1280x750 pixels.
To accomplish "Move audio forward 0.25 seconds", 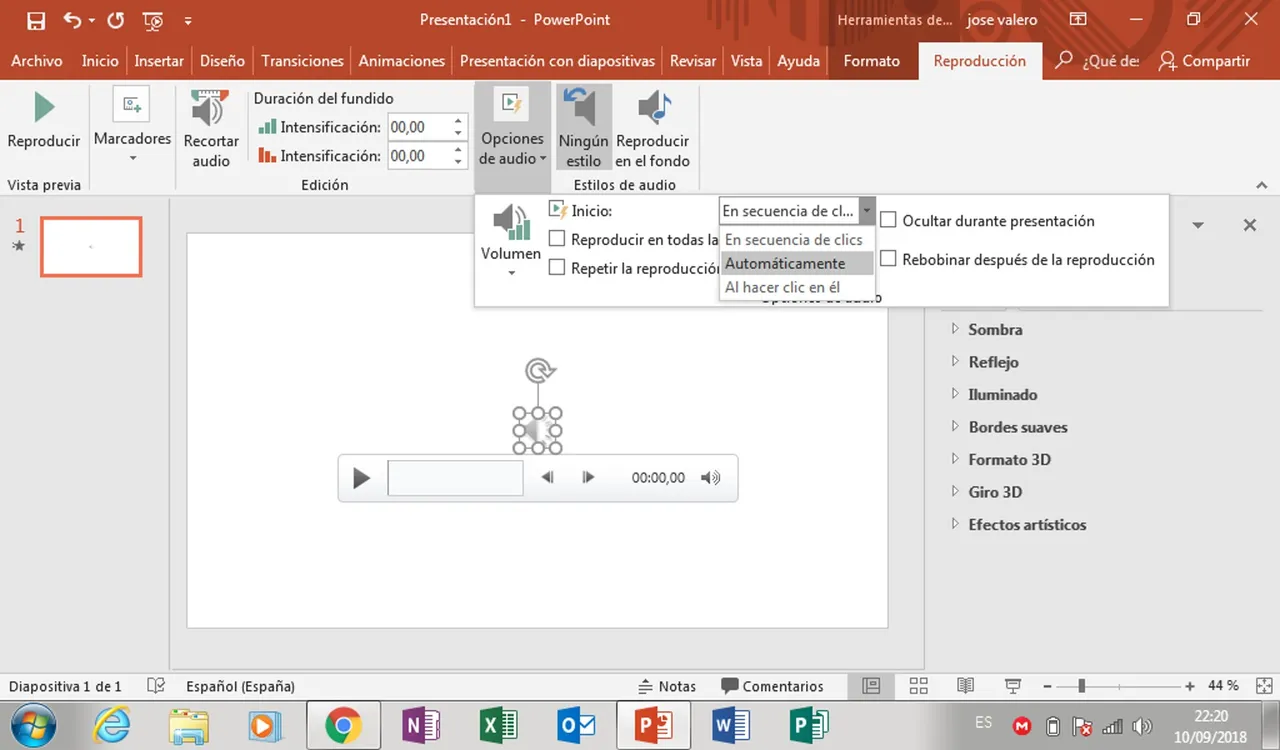I will (x=589, y=478).
